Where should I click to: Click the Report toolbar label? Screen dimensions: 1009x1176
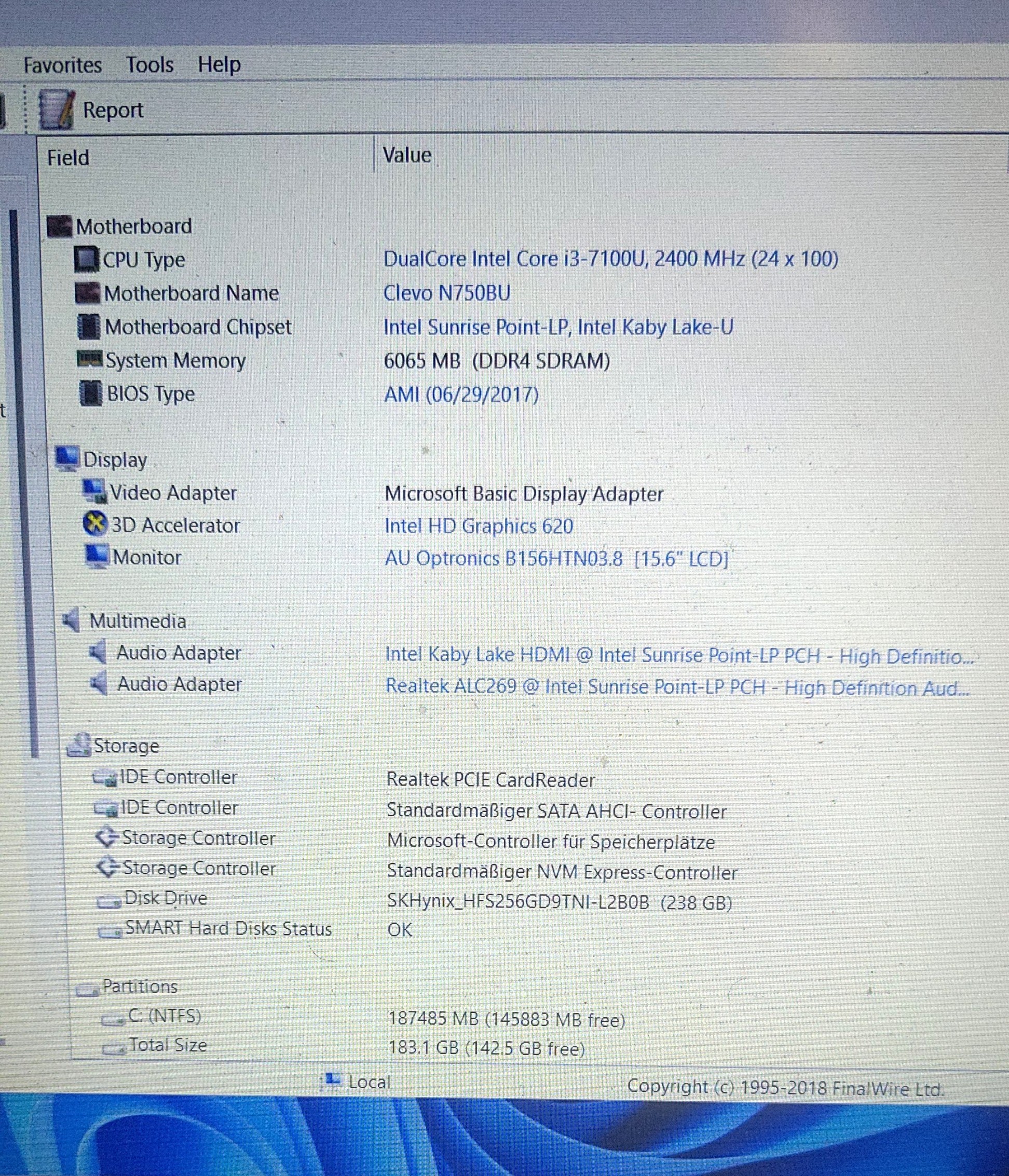coord(113,110)
